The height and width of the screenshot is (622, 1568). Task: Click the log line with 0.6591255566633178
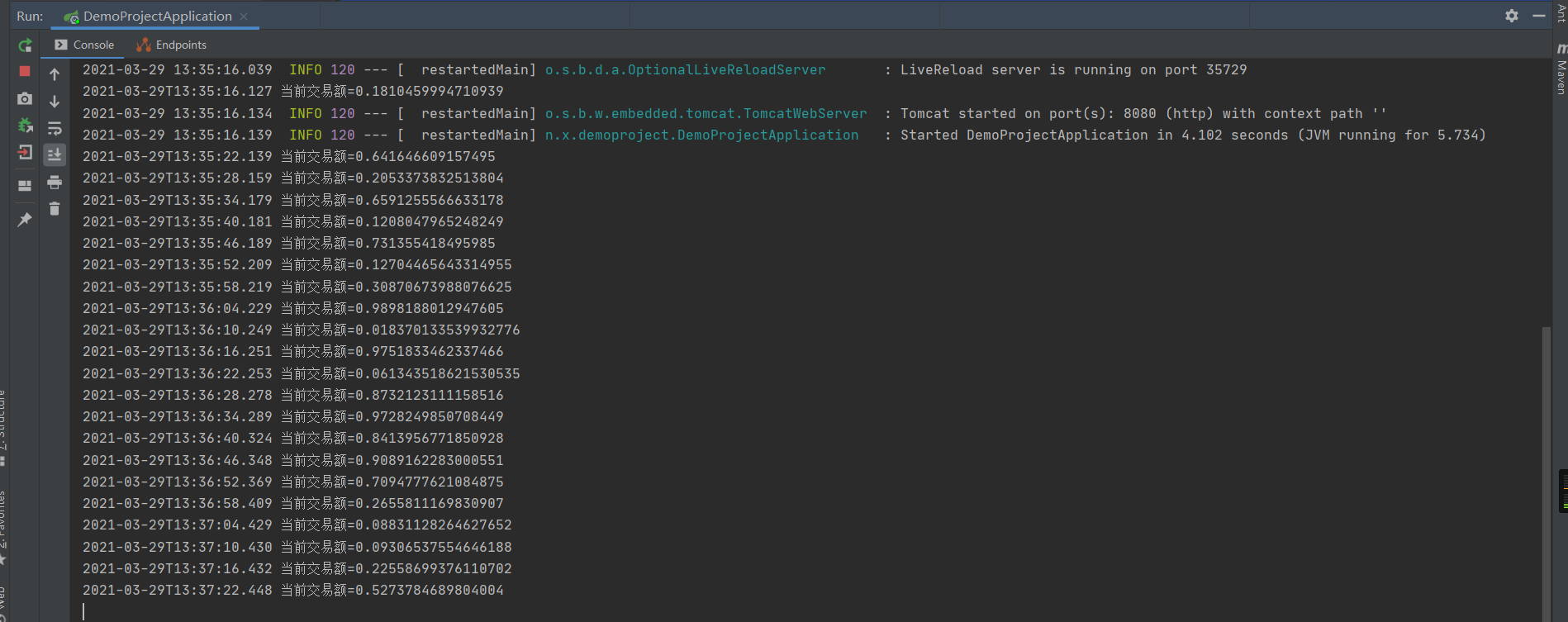click(292, 201)
